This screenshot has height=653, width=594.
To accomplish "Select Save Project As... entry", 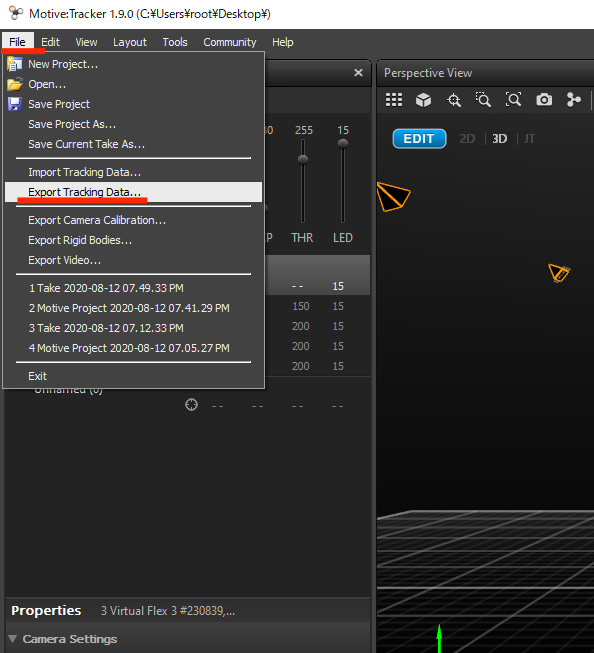I will [x=133, y=124].
